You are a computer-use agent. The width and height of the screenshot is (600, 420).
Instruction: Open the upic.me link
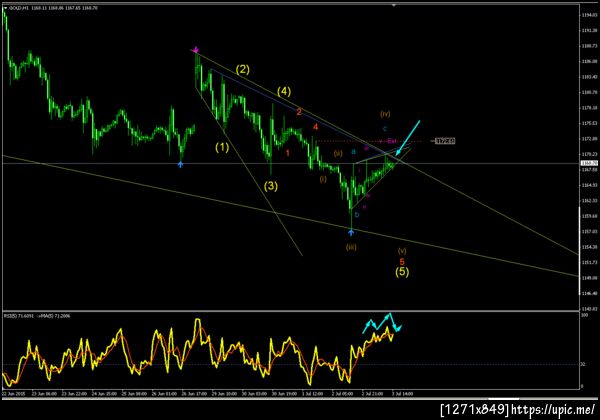[554, 410]
